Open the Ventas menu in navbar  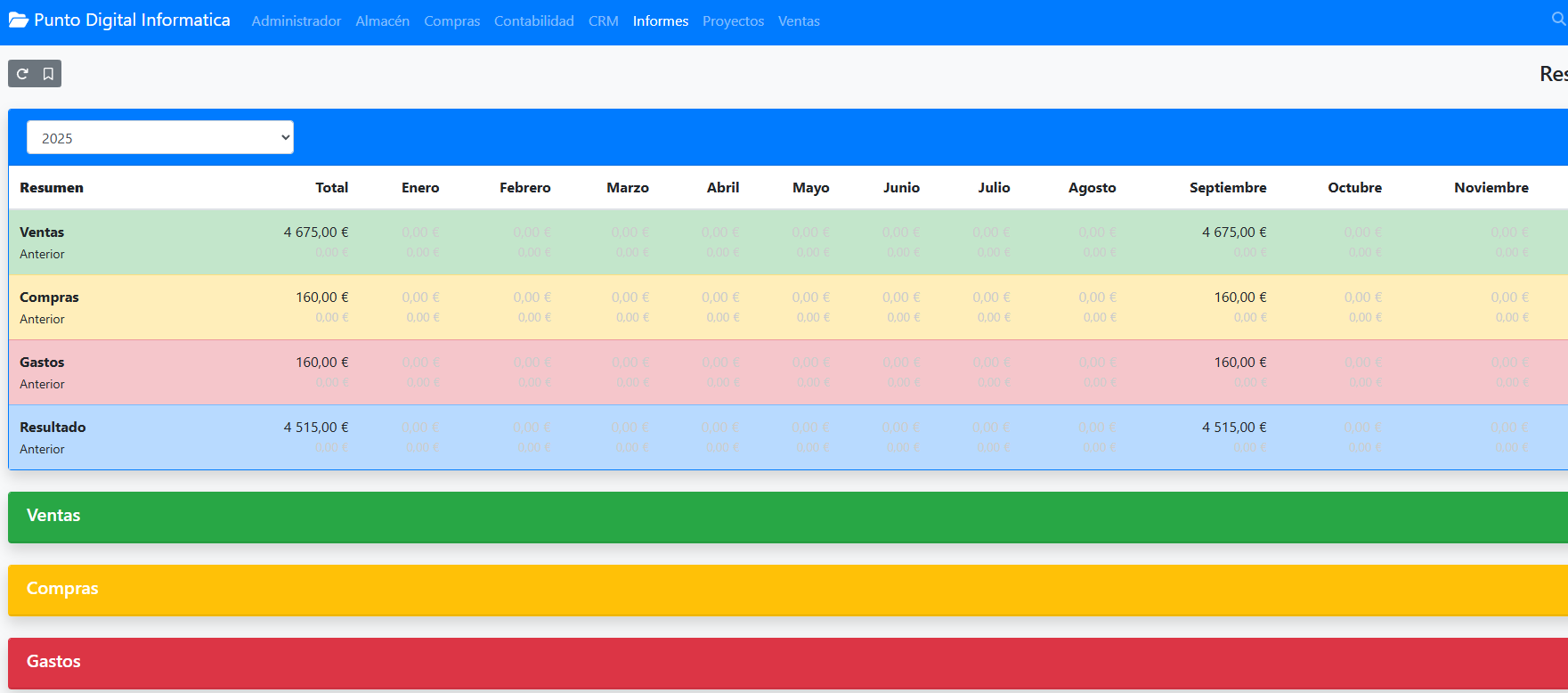[799, 21]
